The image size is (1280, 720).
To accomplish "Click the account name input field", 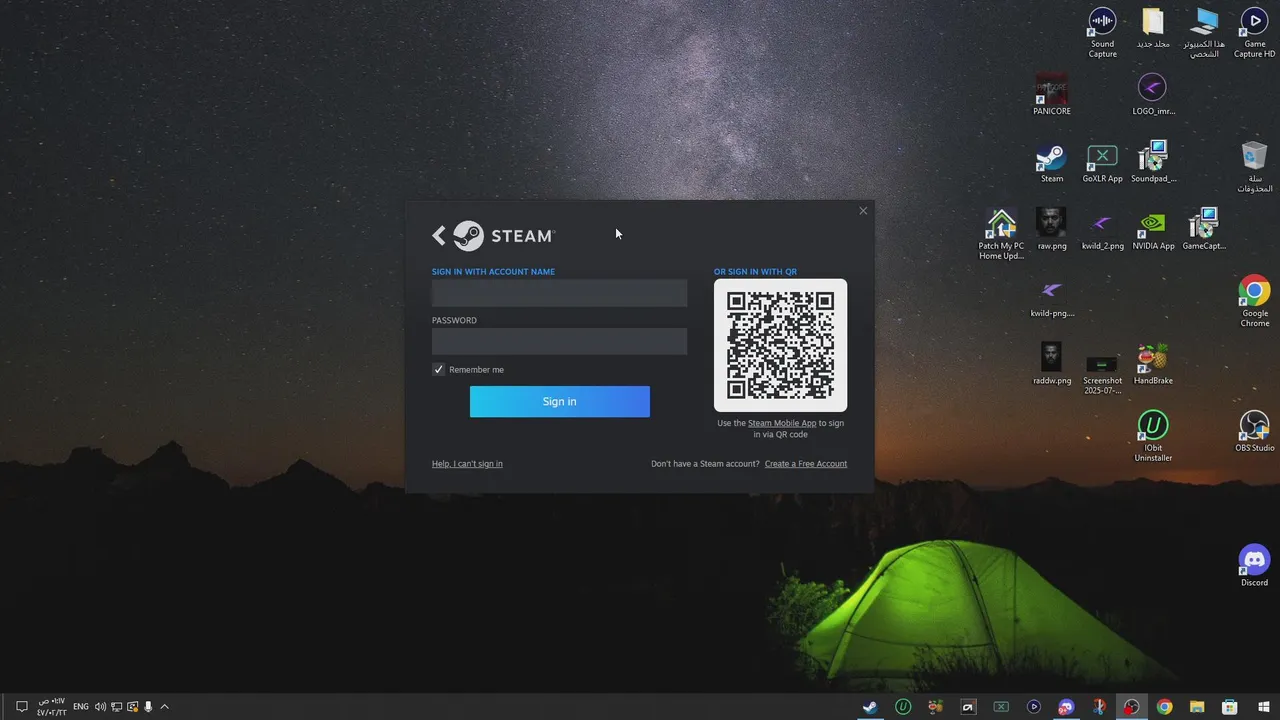I will [559, 293].
